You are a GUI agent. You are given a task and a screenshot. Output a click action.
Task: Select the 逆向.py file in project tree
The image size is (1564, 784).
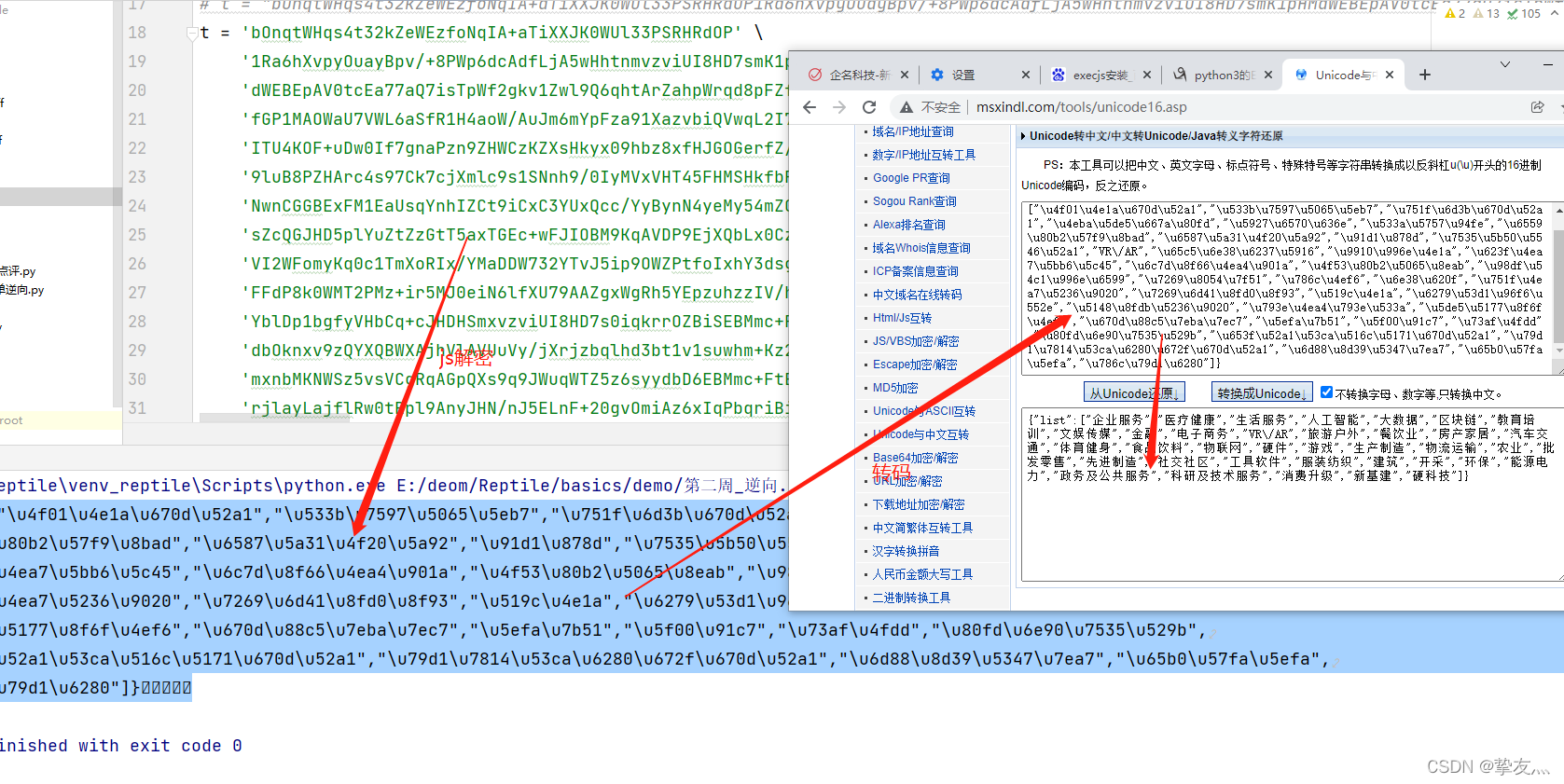pyautogui.click(x=22, y=290)
